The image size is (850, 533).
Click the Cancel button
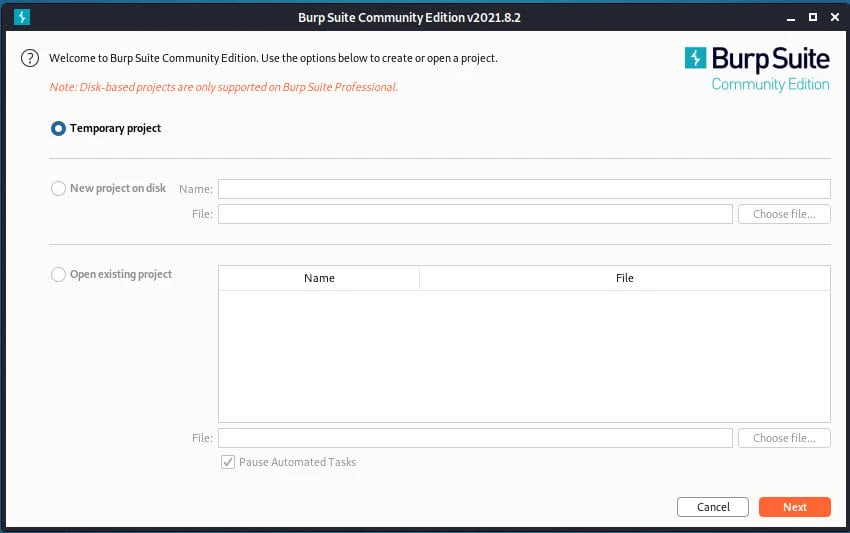[713, 507]
